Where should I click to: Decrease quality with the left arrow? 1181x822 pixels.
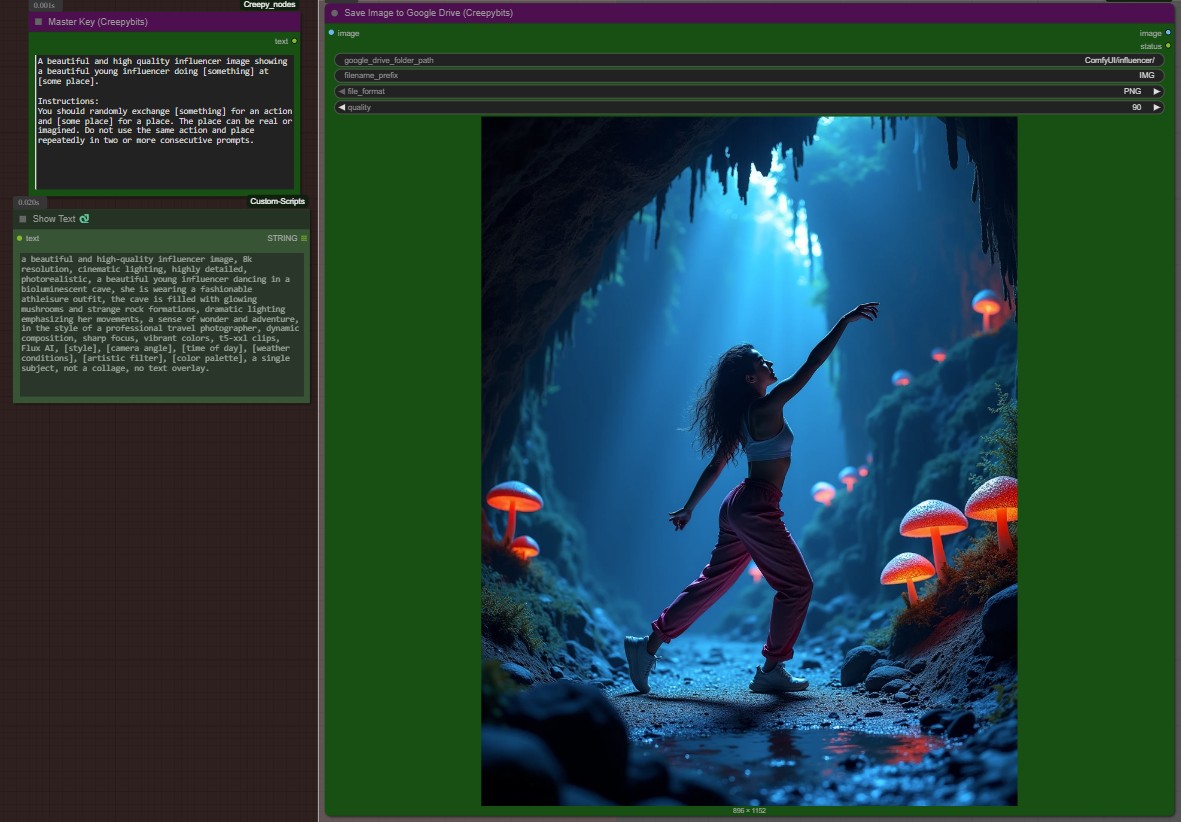(341, 107)
